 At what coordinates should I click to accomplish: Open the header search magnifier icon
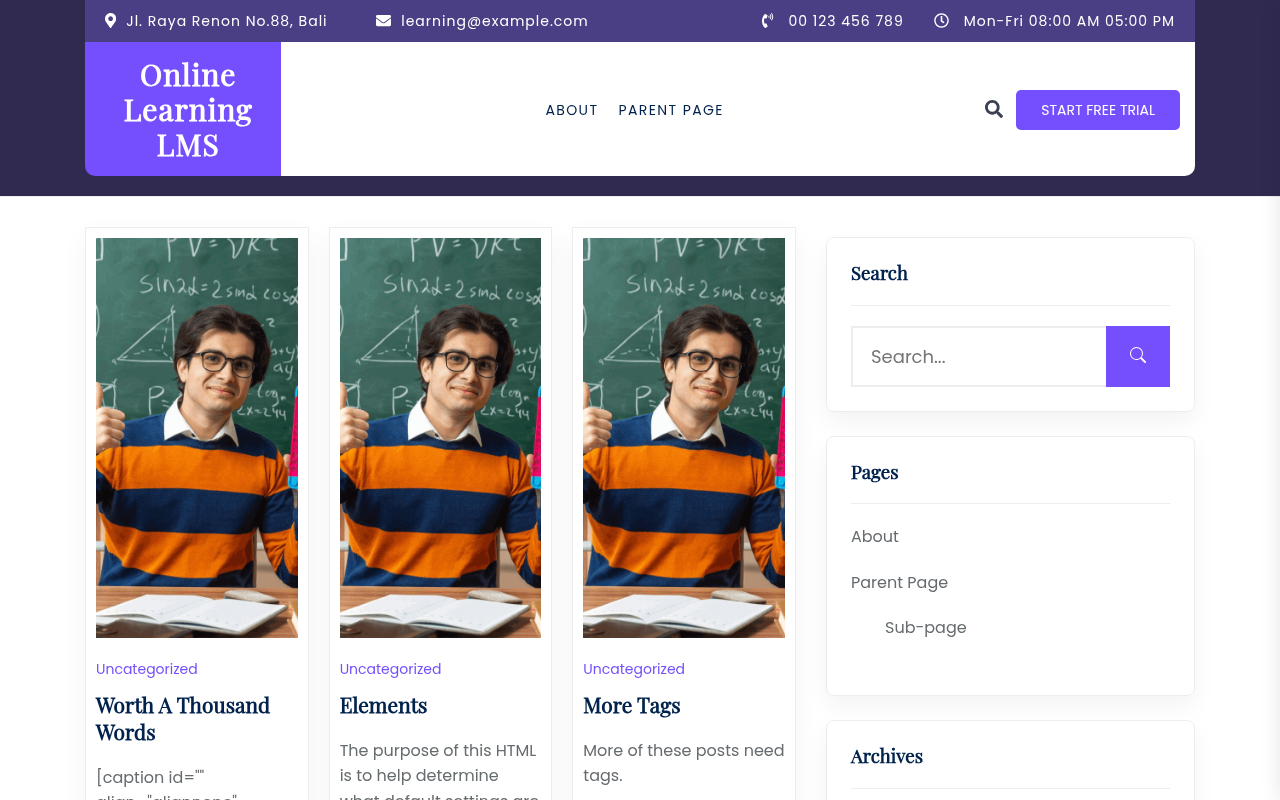pyautogui.click(x=993, y=109)
